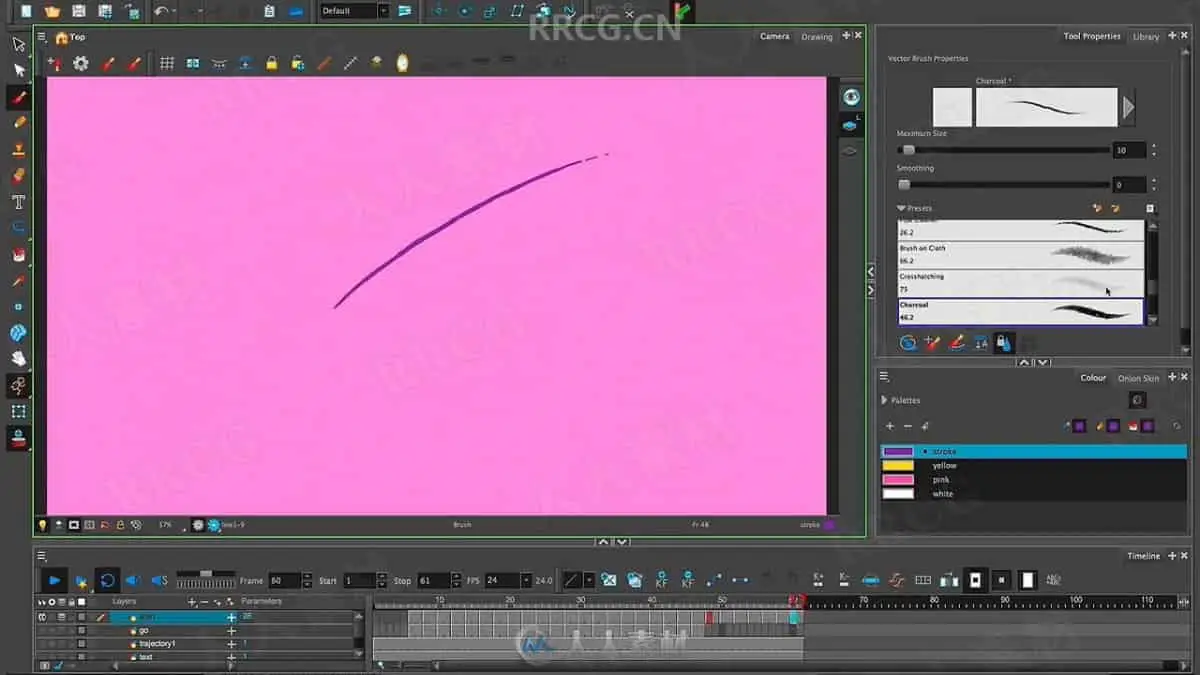Screen dimensions: 1200x675
Task: Switch to the Library tab
Action: [x=1146, y=36]
